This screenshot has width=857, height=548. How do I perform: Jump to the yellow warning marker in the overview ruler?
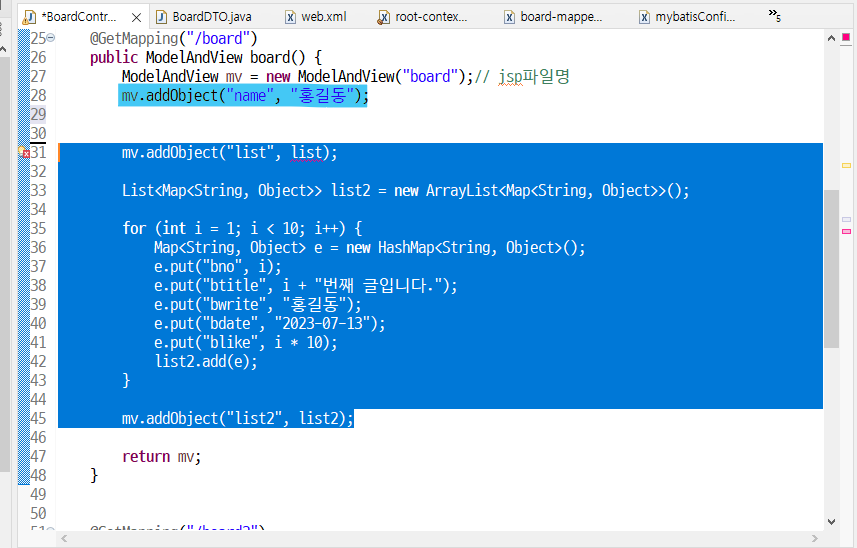coord(847,165)
